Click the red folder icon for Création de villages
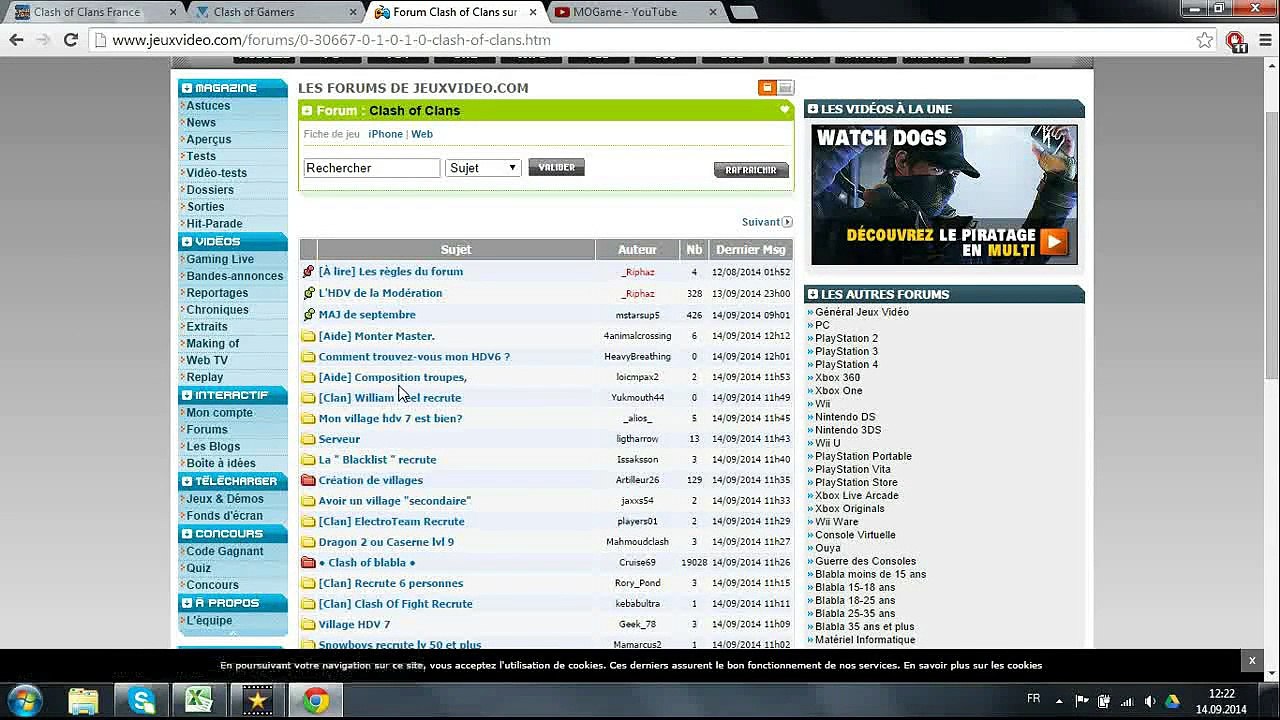1280x720 pixels. pyautogui.click(x=308, y=481)
